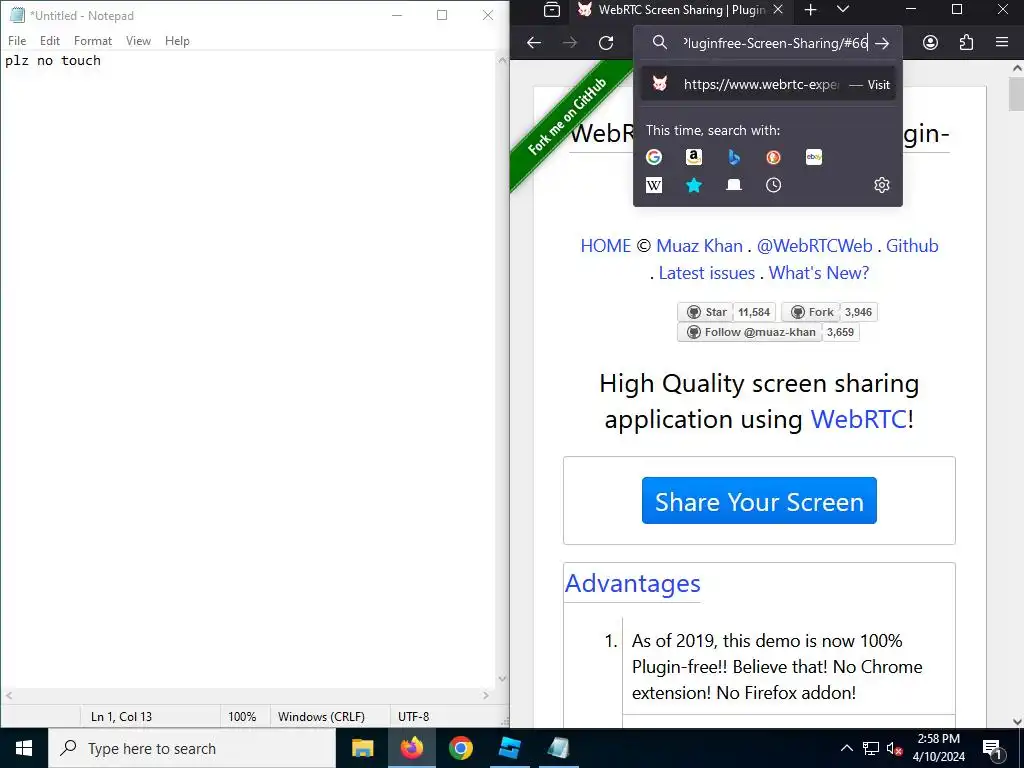Screen dimensions: 1024x768
Task: Visit suggested webrtc-experiment URL row
Action: [x=768, y=84]
